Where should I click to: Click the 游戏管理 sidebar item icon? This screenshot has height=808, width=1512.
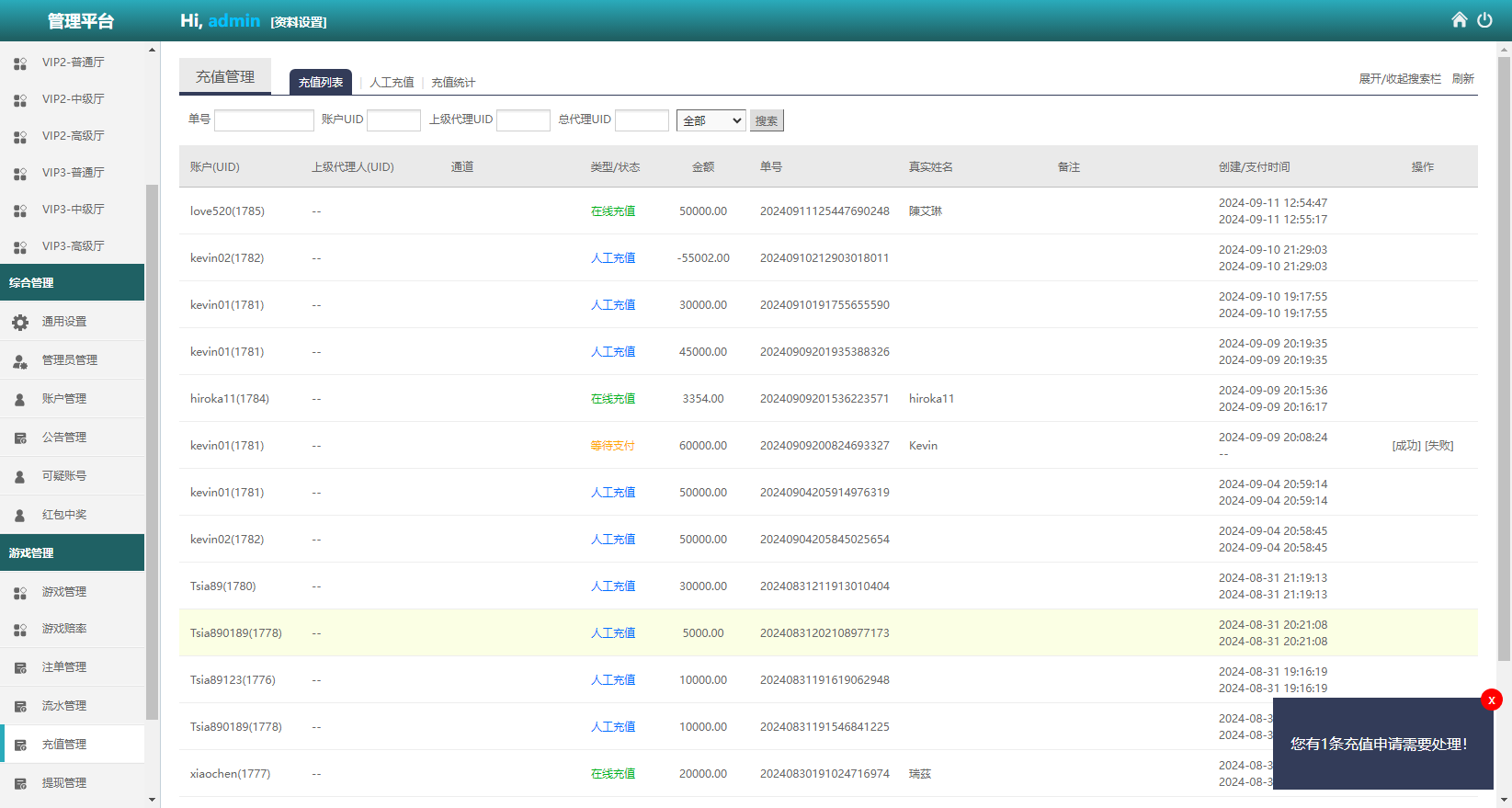(x=20, y=592)
